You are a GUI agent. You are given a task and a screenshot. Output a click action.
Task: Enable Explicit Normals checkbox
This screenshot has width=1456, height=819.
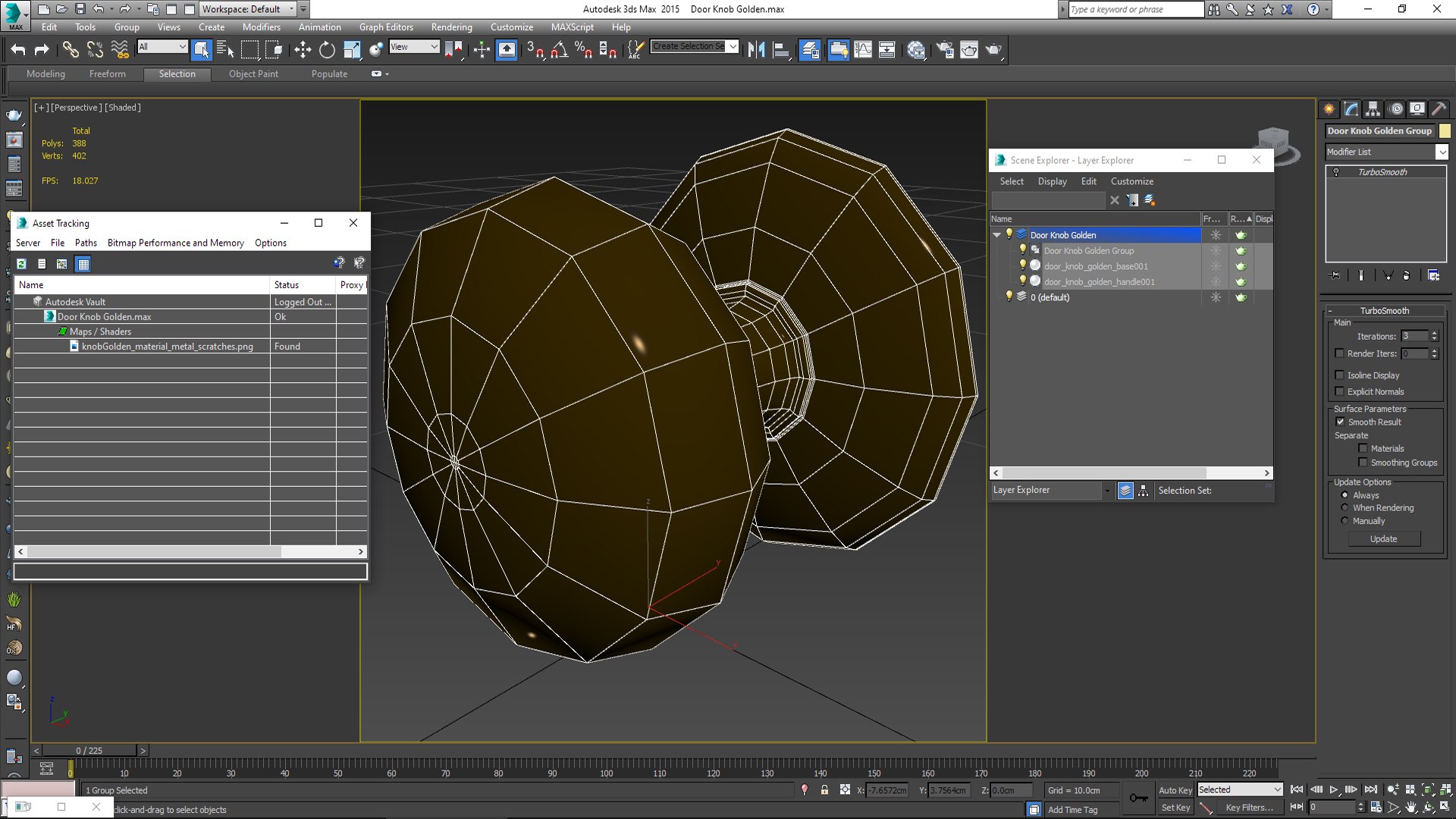click(x=1339, y=392)
